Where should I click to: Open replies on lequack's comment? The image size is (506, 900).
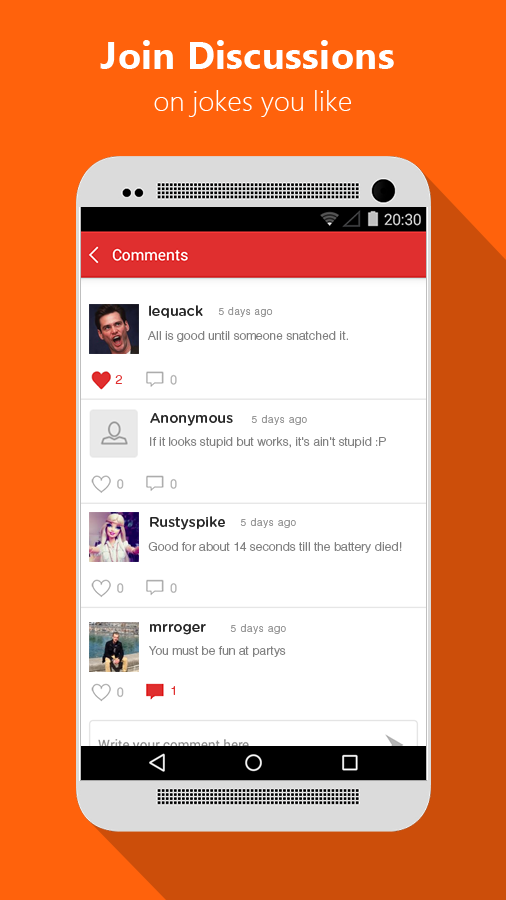pyautogui.click(x=155, y=379)
